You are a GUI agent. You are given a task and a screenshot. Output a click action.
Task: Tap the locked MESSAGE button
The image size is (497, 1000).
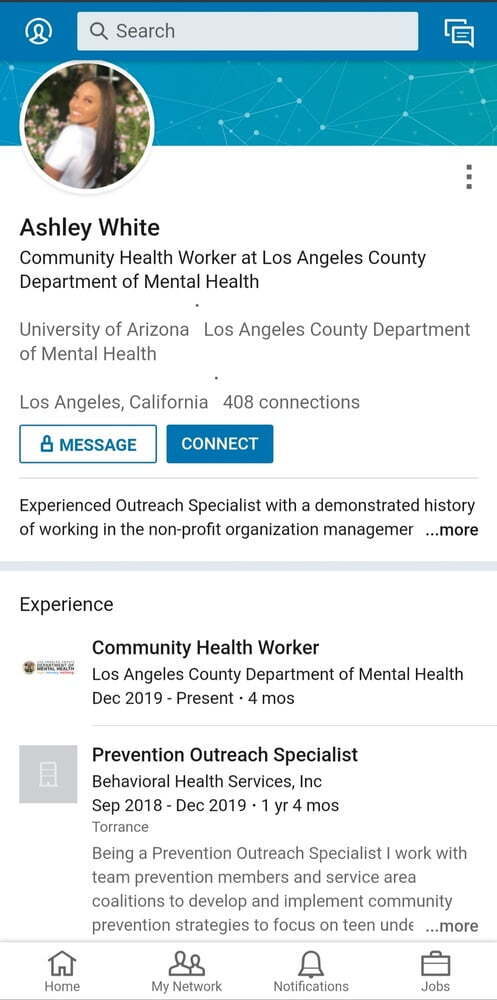click(88, 444)
